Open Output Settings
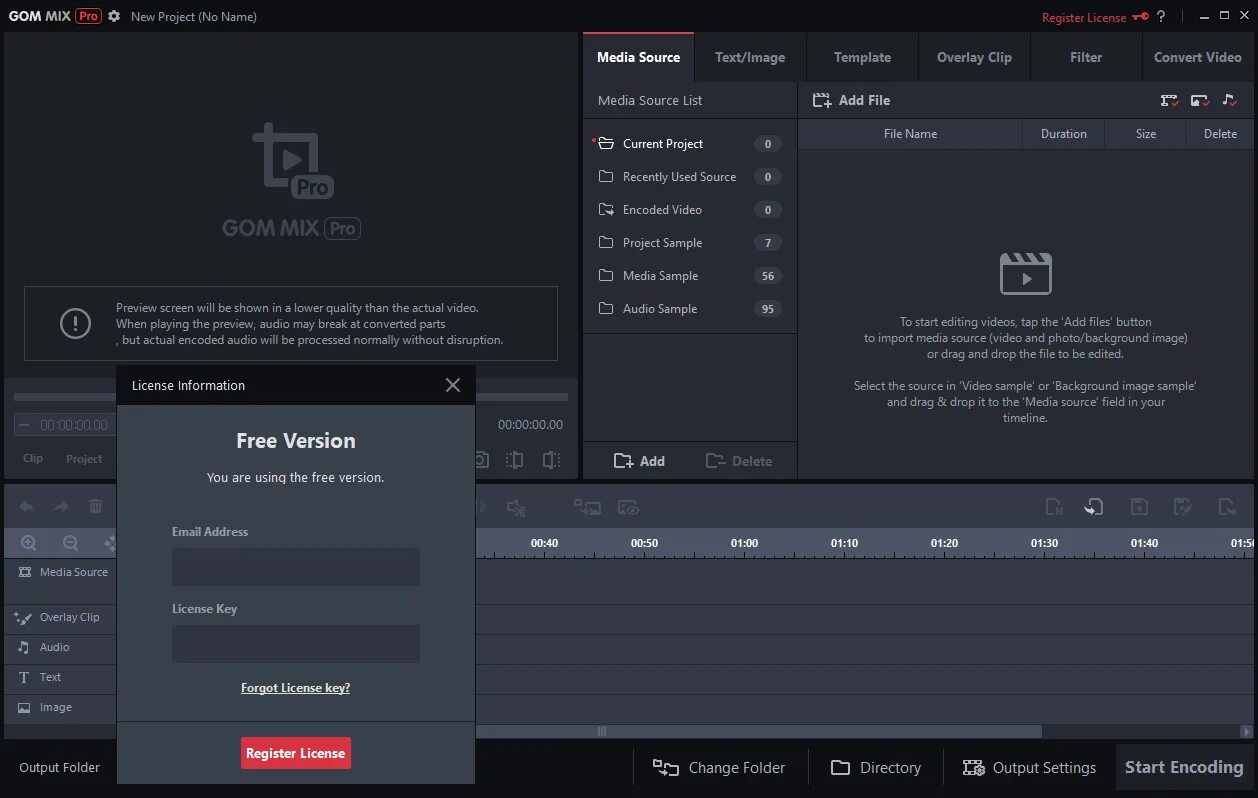The width and height of the screenshot is (1258, 798). click(x=1029, y=768)
